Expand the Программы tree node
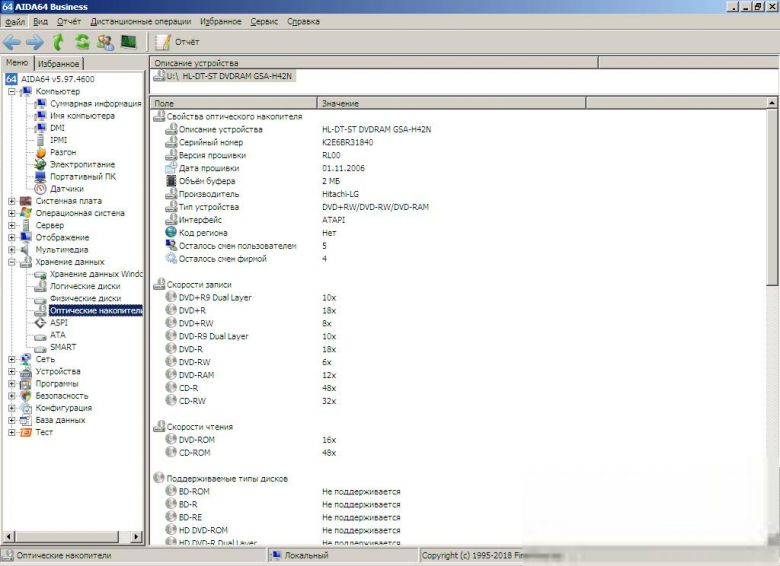 pos(11,383)
